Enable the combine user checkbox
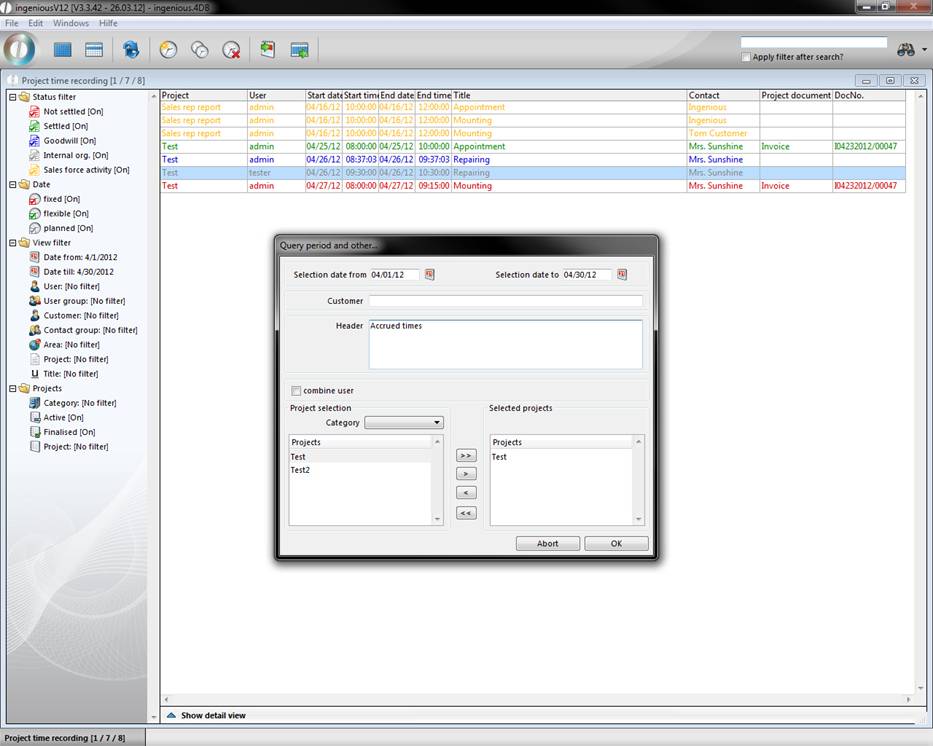The width and height of the screenshot is (933, 746). pyautogui.click(x=296, y=390)
